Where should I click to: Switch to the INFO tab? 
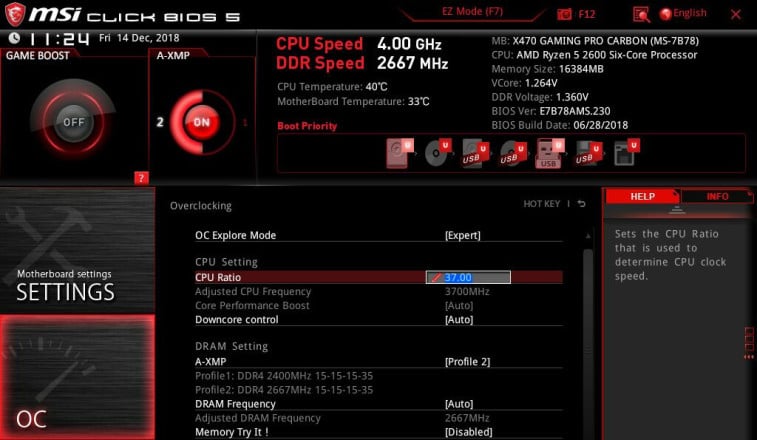(x=717, y=196)
